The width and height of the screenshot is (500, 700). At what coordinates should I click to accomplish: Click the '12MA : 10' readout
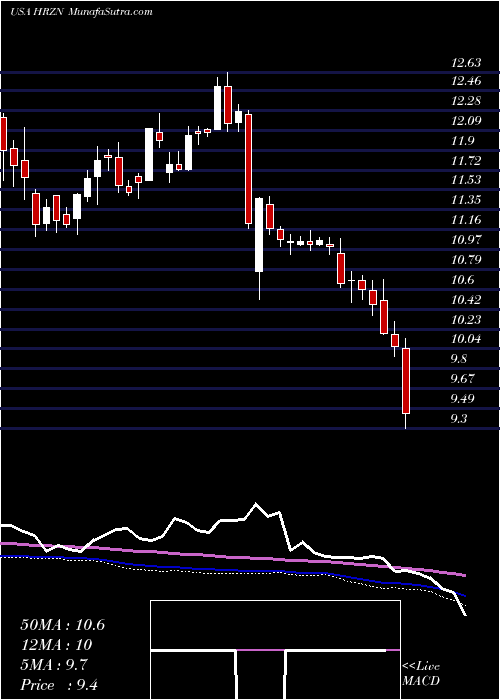click(56, 645)
